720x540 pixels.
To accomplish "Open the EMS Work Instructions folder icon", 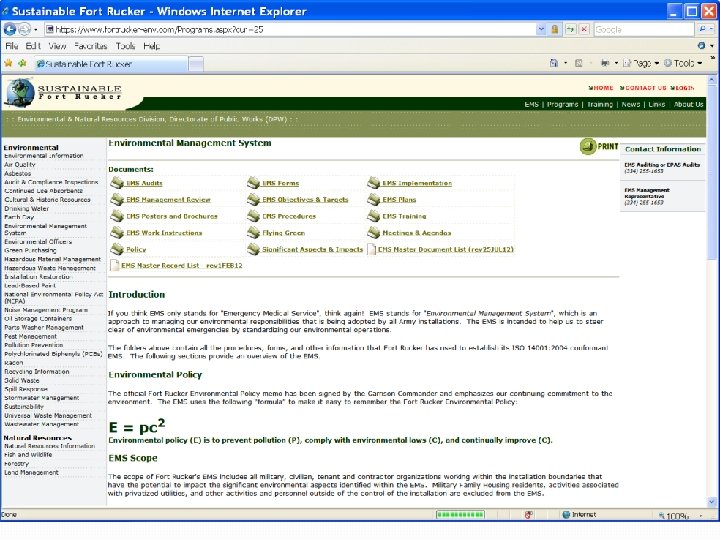I will [117, 232].
